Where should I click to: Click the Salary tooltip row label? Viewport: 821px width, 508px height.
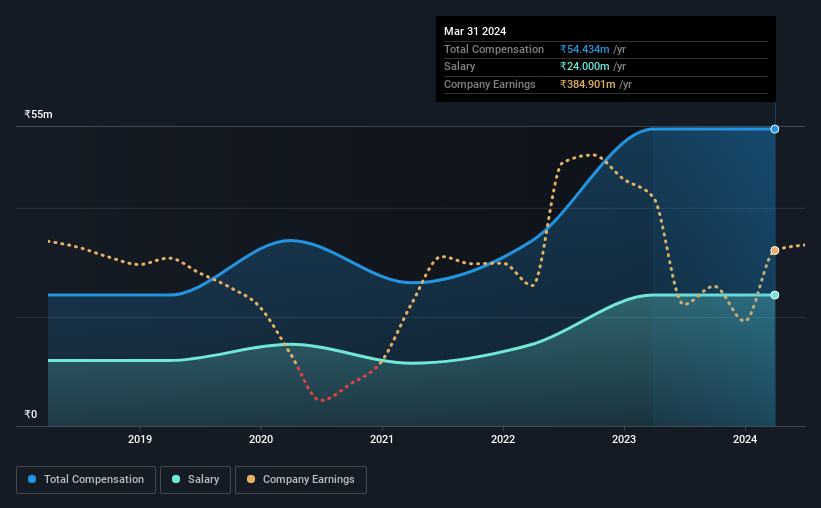460,67
